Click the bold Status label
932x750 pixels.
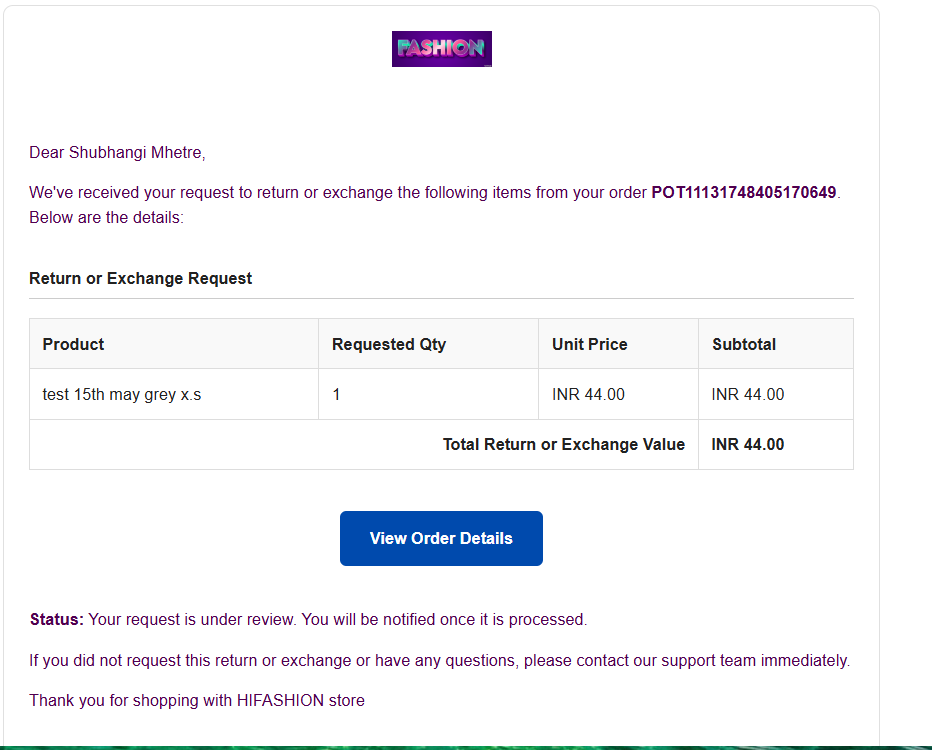coord(57,619)
